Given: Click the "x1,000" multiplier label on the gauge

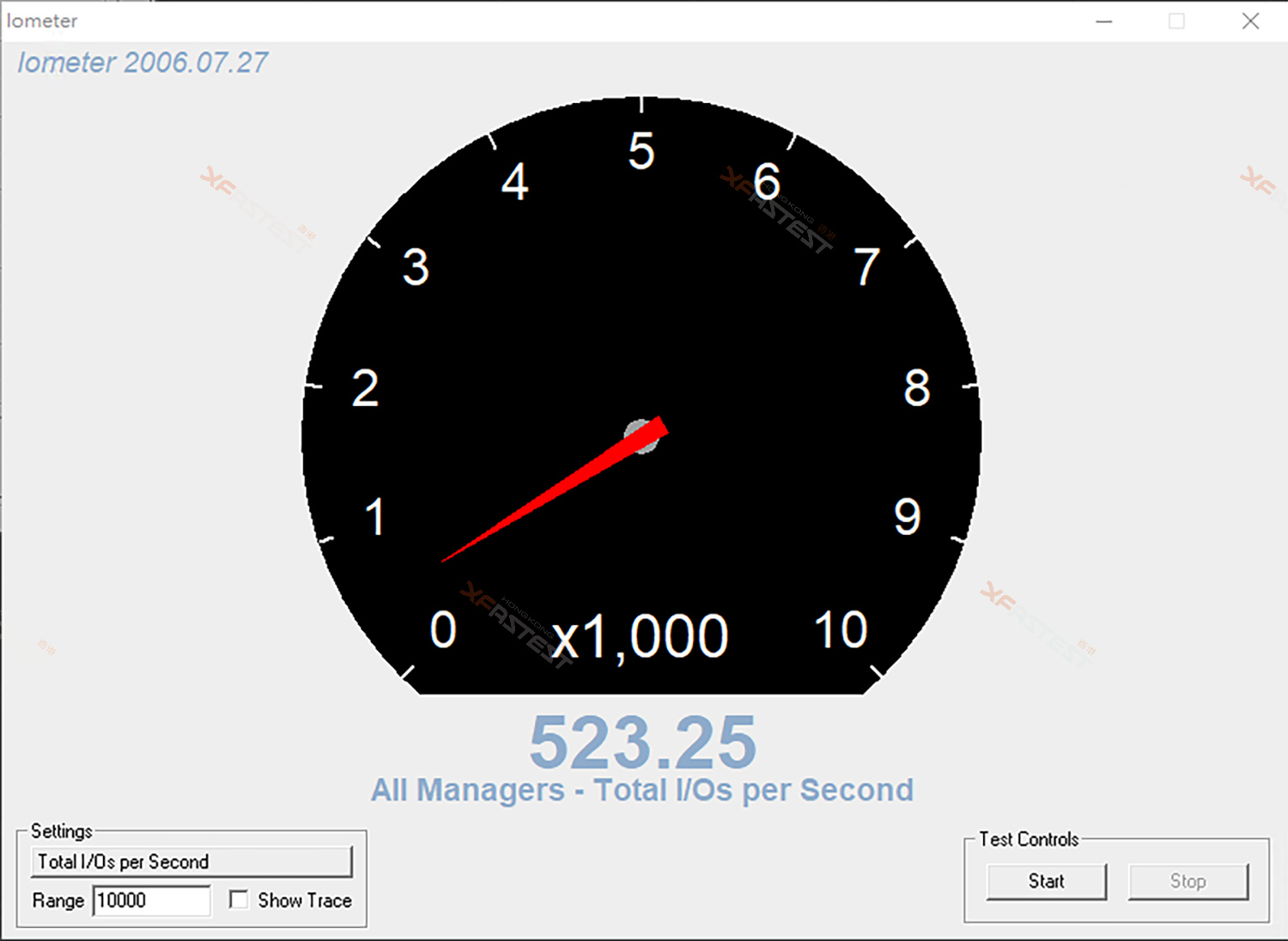Looking at the screenshot, I should pyautogui.click(x=640, y=636).
